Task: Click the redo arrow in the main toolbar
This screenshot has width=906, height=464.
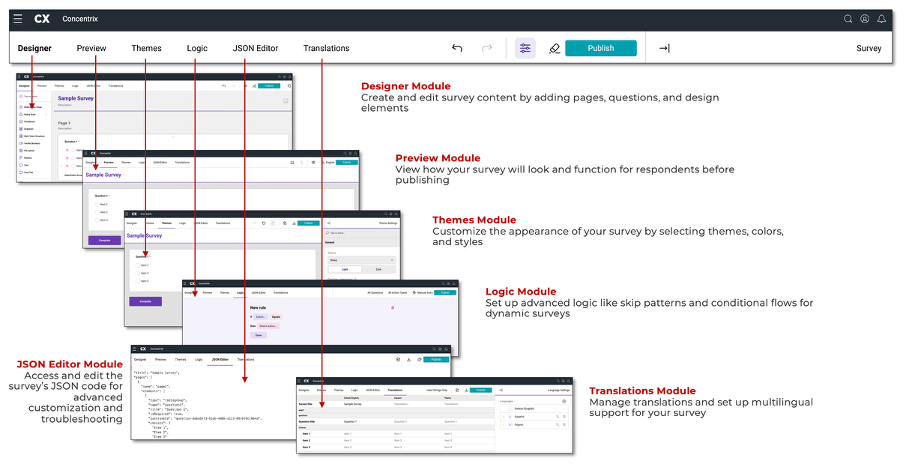Action: coord(487,48)
